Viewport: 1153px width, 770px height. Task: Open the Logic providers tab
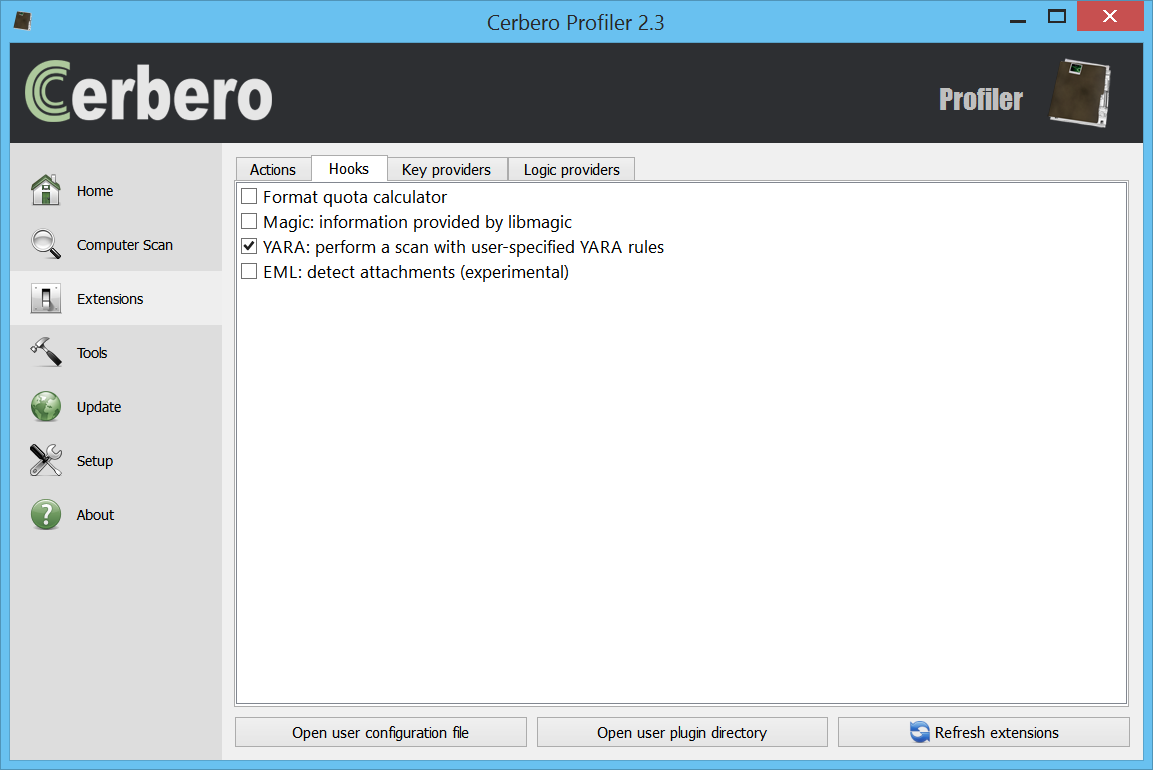pyautogui.click(x=571, y=169)
